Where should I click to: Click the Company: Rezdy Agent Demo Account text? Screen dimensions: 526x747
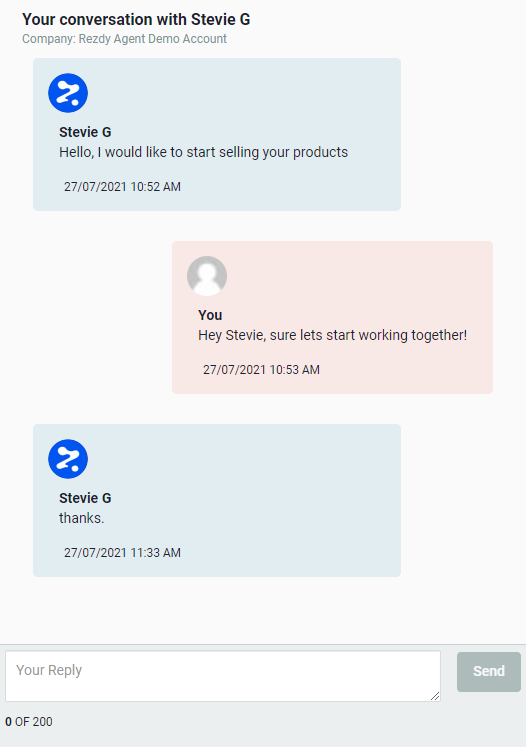click(x=124, y=39)
